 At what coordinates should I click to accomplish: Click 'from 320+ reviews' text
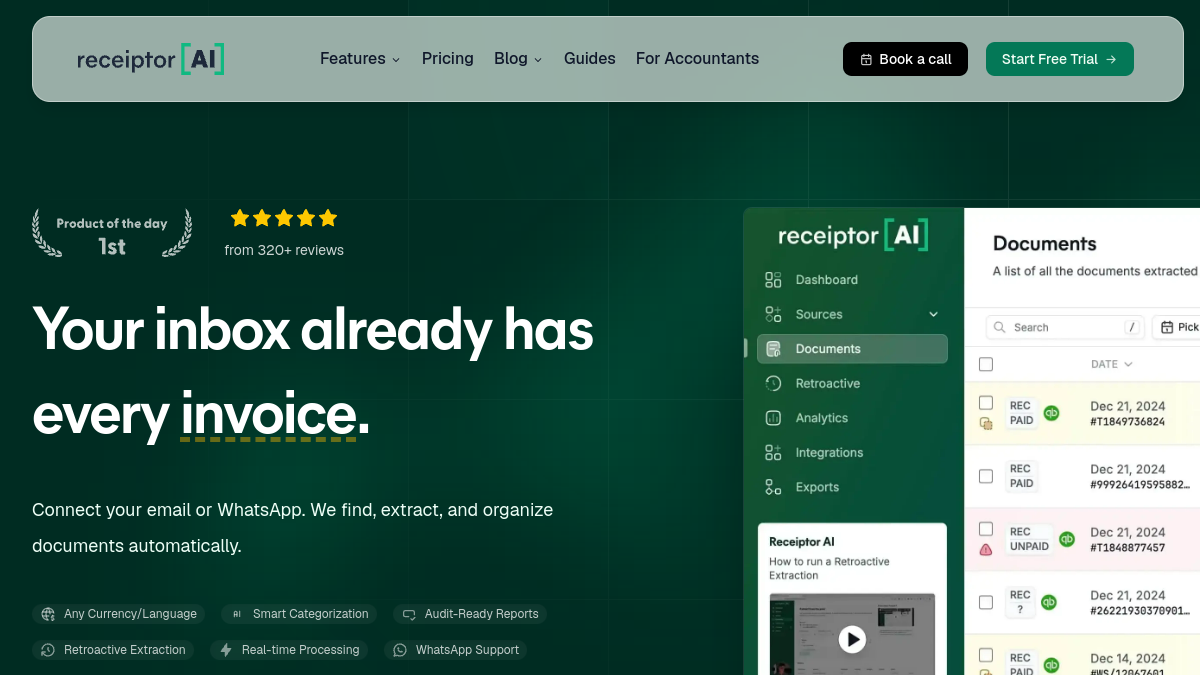point(284,250)
